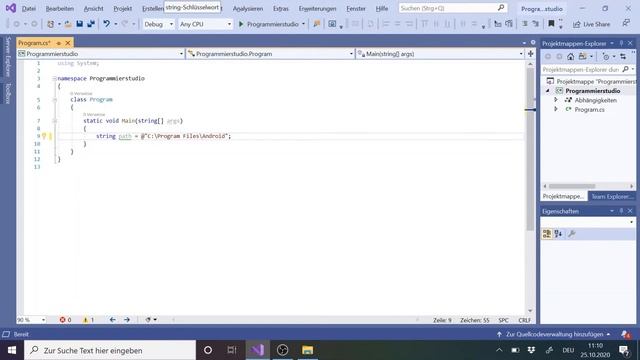Click the Save file toolbar icon
The image size is (640, 360).
click(x=80, y=24)
